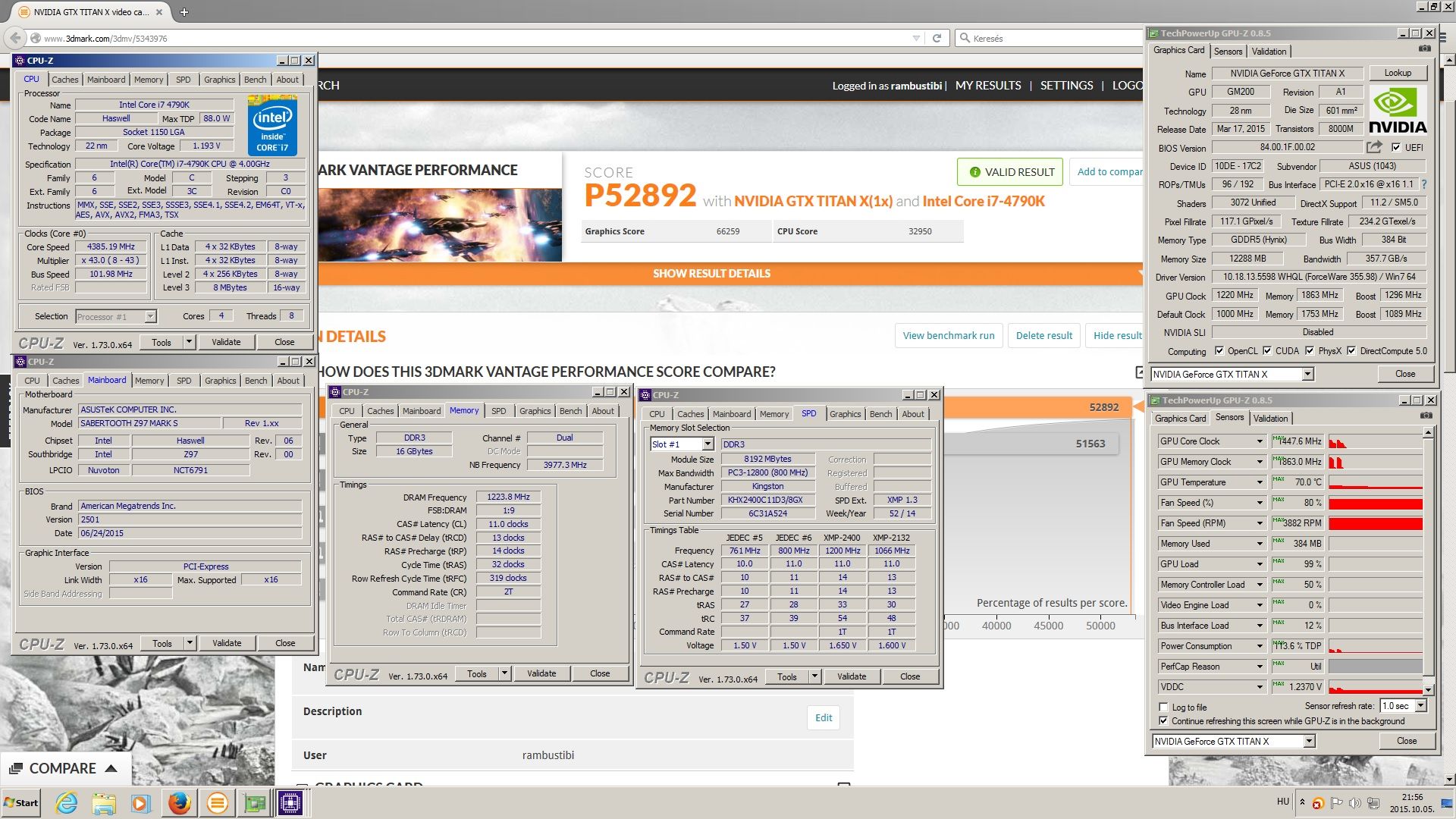Open Graphics Card tab in GPU-Z Sensors window

click(x=1180, y=419)
